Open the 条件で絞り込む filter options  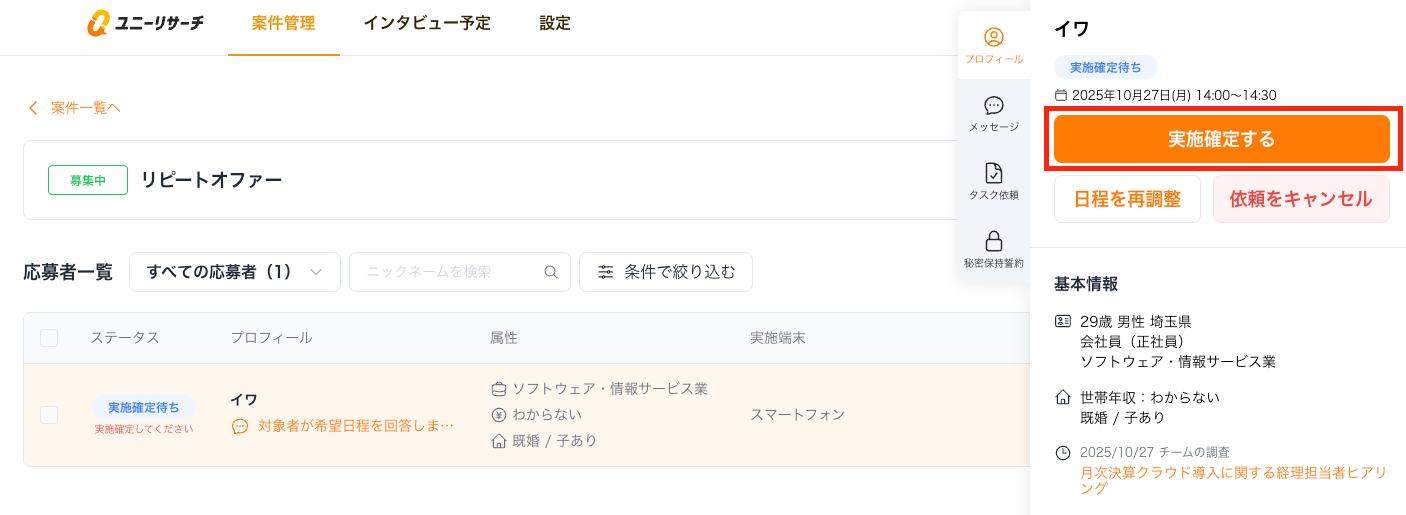coord(666,272)
